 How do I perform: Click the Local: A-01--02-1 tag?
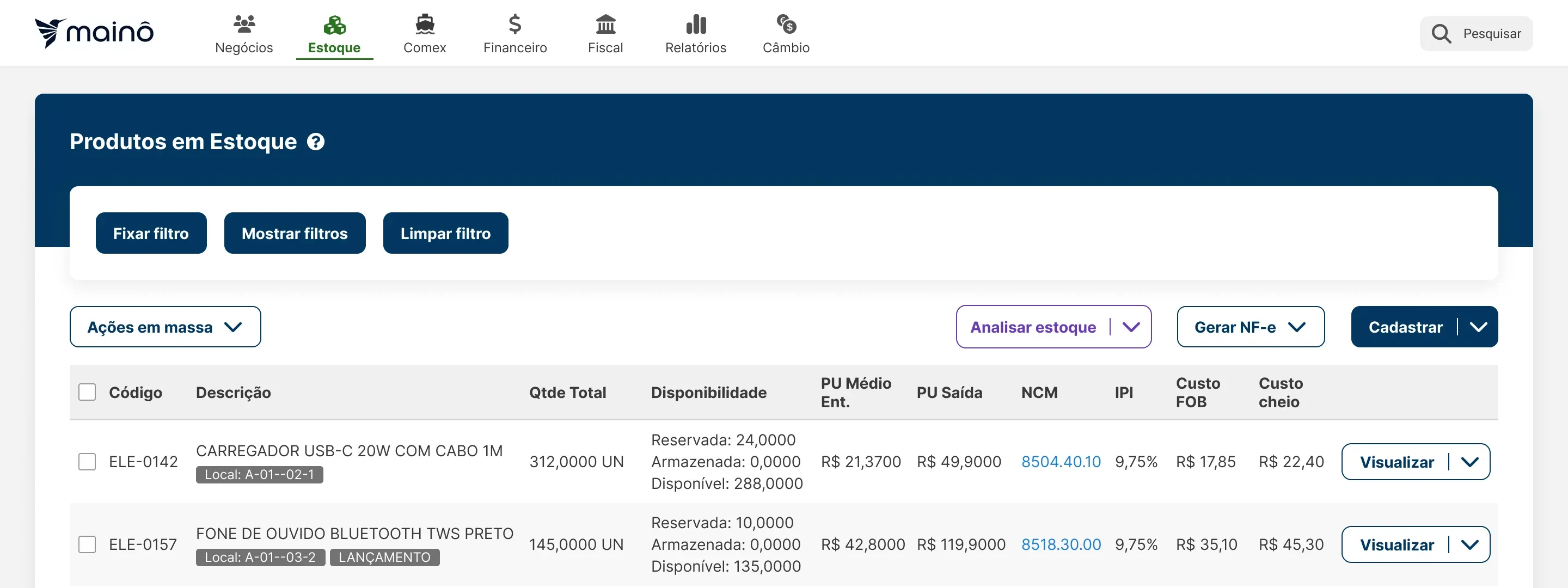coord(259,474)
